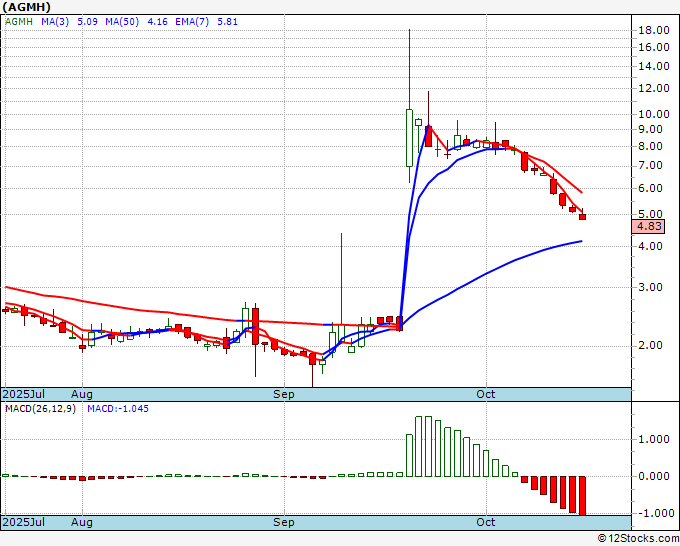This screenshot has height=546, width=680.
Task: Open the 12Stocks.com copyright link
Action: coord(638,539)
